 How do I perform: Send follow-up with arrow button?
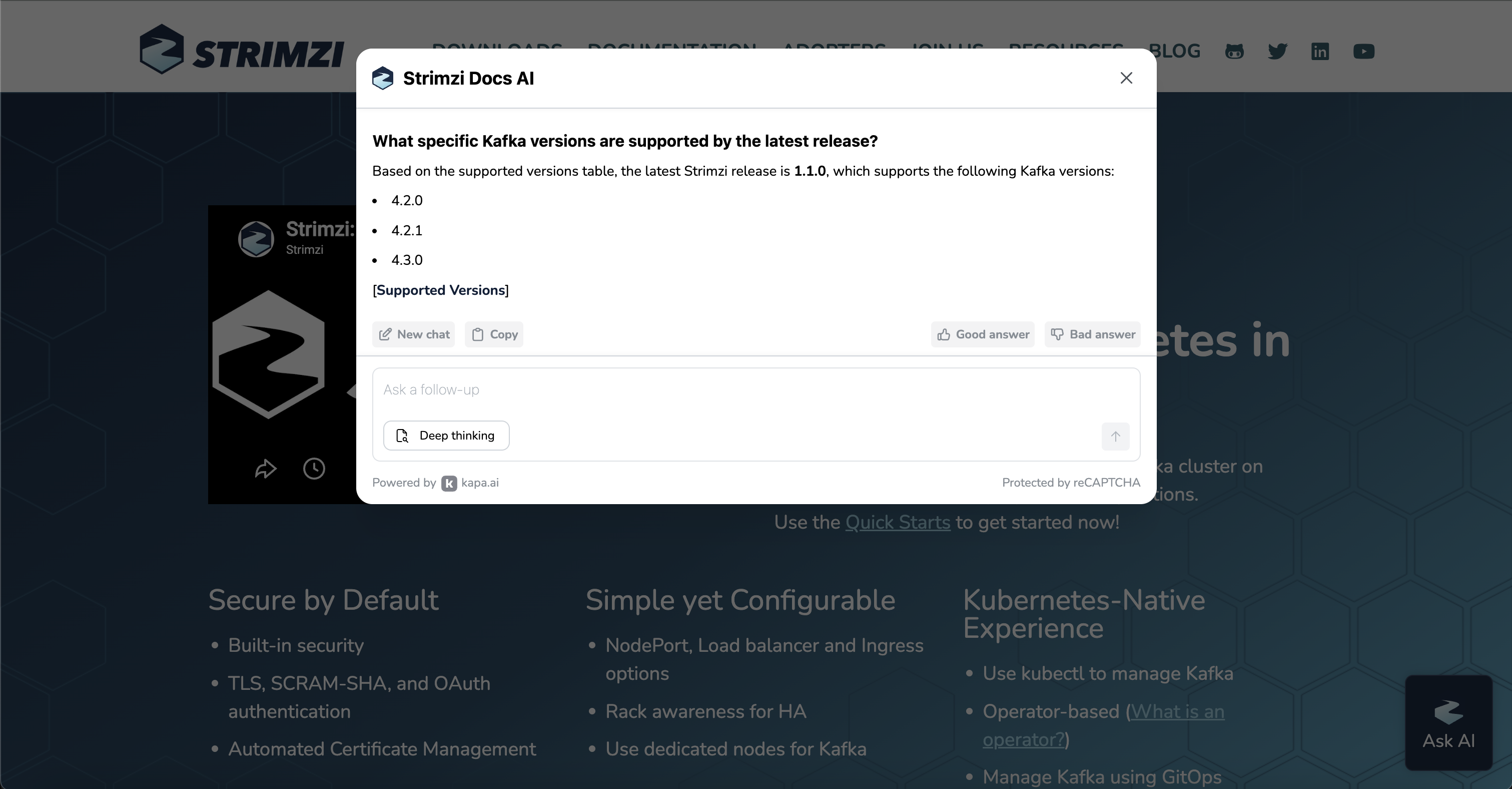click(x=1115, y=437)
